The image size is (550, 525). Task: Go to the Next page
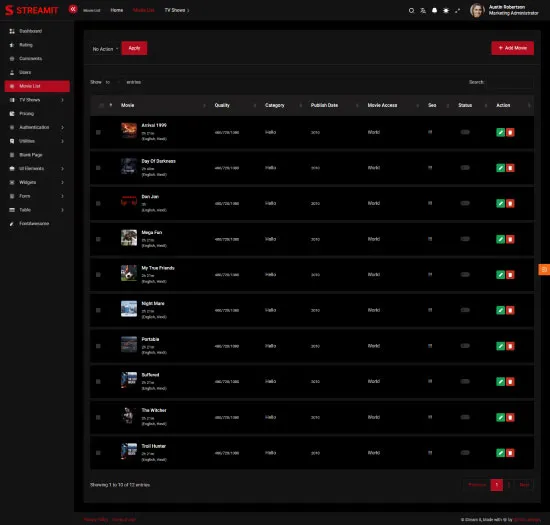pyautogui.click(x=524, y=485)
